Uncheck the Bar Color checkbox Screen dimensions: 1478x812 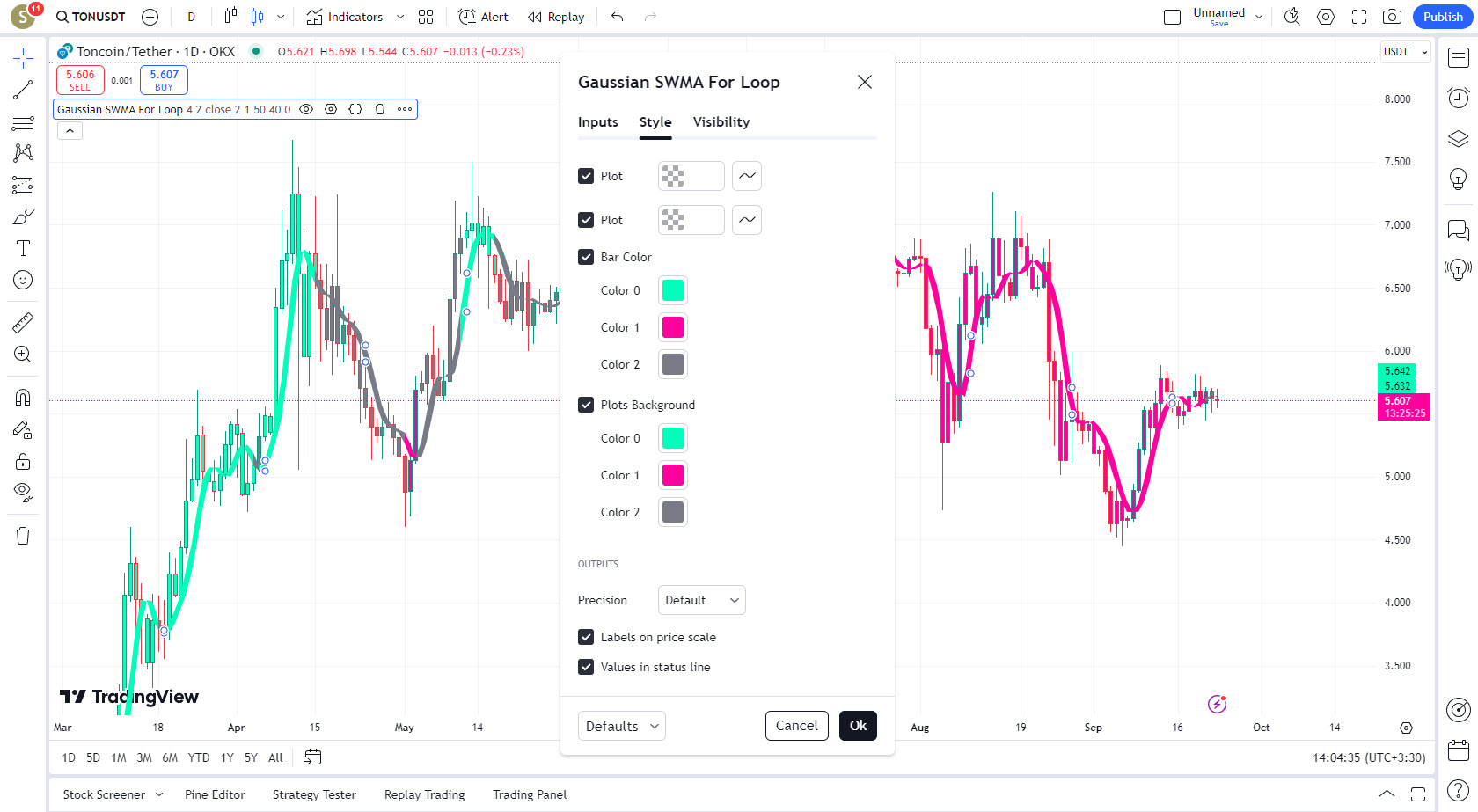point(586,257)
